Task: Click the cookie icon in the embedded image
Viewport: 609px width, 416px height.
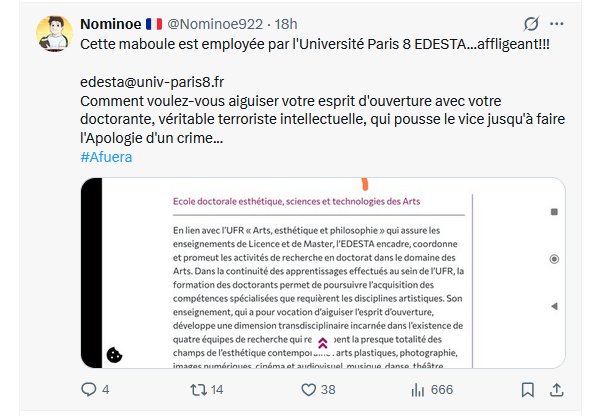Action: [x=115, y=354]
